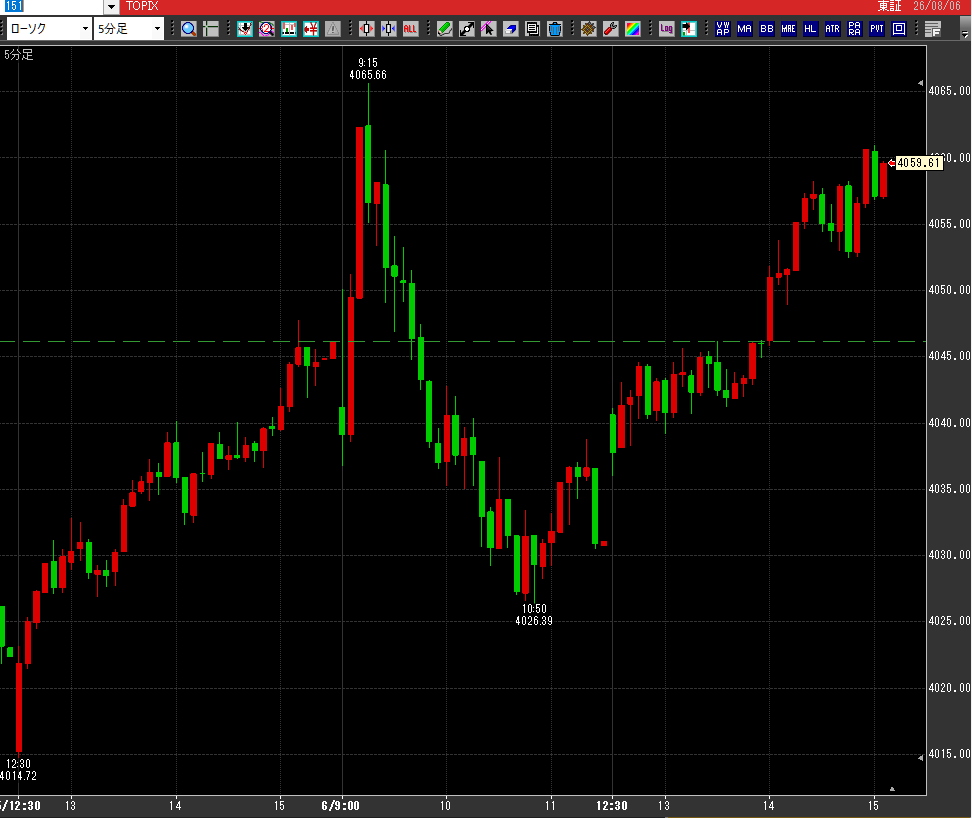Click the lower price-axis scroll arrow
The height and width of the screenshot is (818, 972).
click(x=921, y=758)
